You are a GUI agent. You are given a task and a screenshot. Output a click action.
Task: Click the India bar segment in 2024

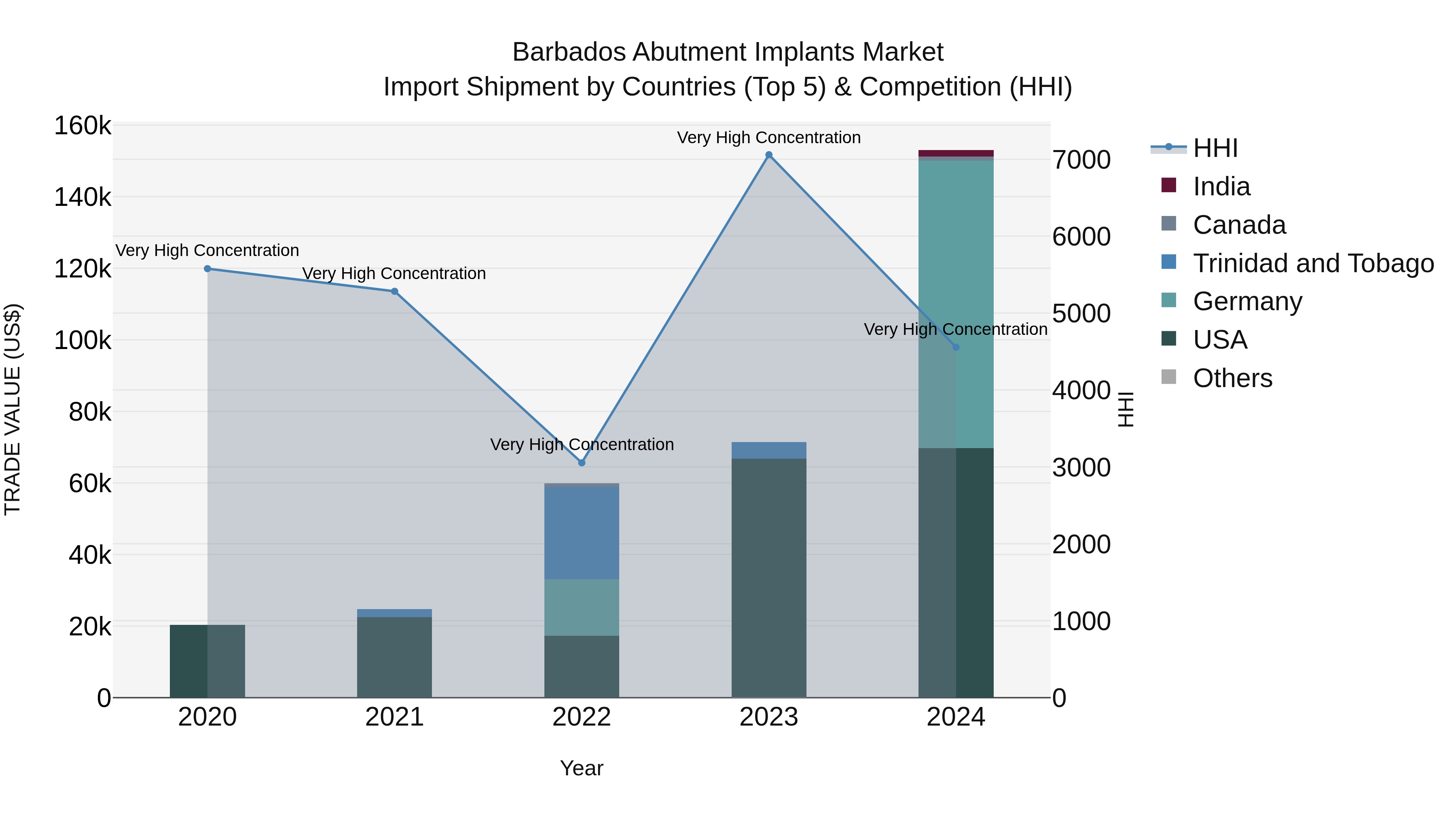(x=956, y=153)
